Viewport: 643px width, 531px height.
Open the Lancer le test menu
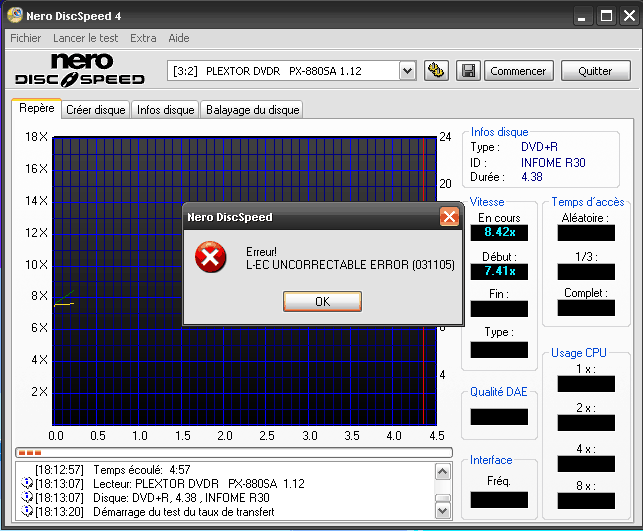[x=85, y=38]
